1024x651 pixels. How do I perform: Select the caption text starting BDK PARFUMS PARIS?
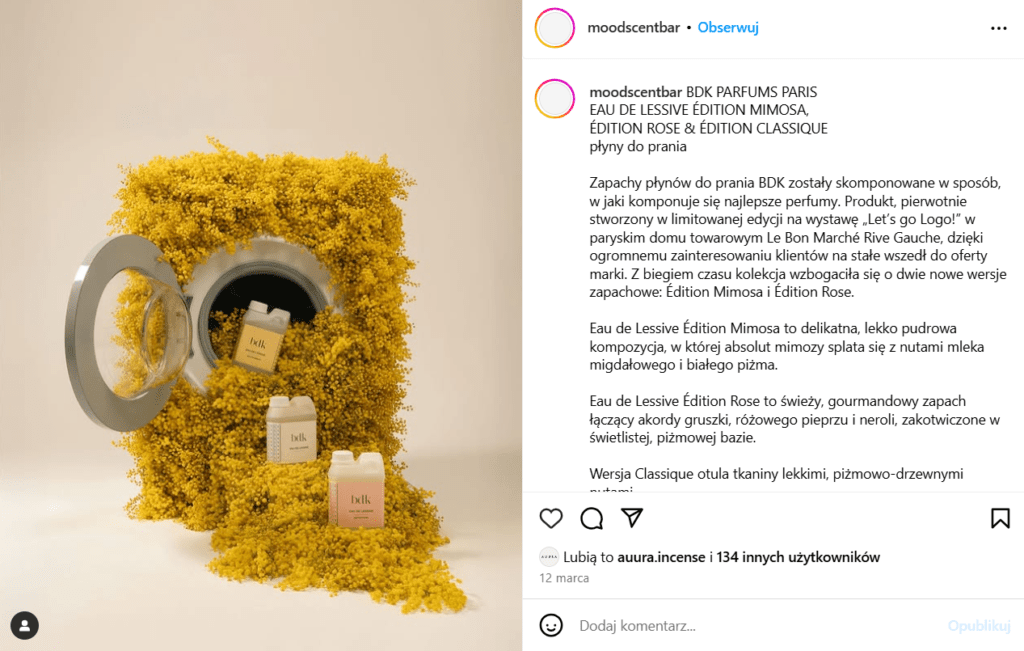[x=797, y=287]
